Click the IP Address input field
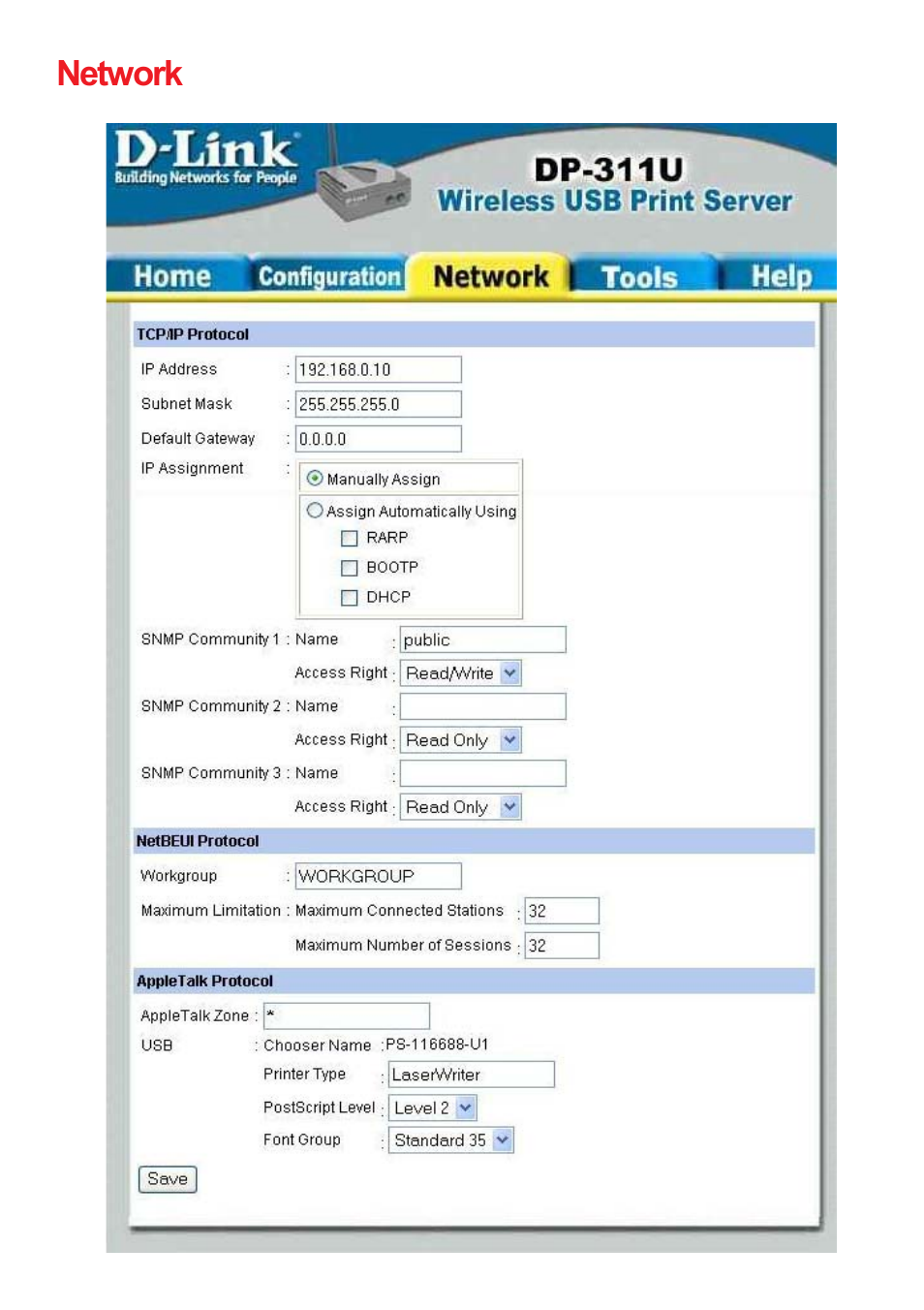924x1310 pixels. pyautogui.click(x=378, y=369)
